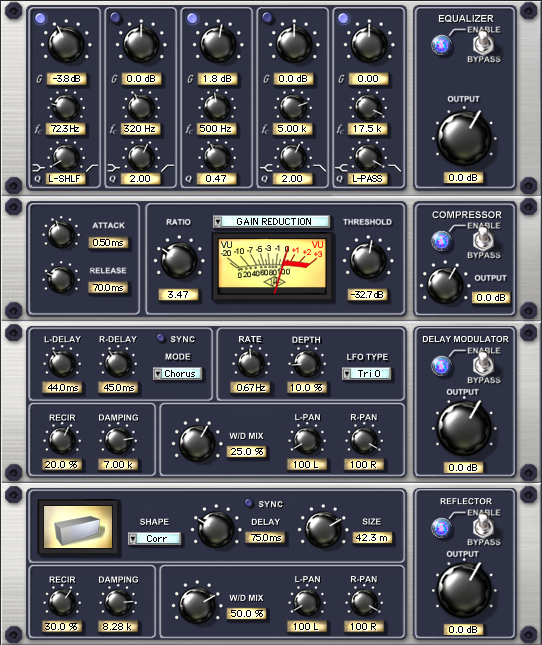Image resolution: width=542 pixels, height=645 pixels.
Task: Toggle the first EQ band's blue LED
Action: click(x=40, y=18)
